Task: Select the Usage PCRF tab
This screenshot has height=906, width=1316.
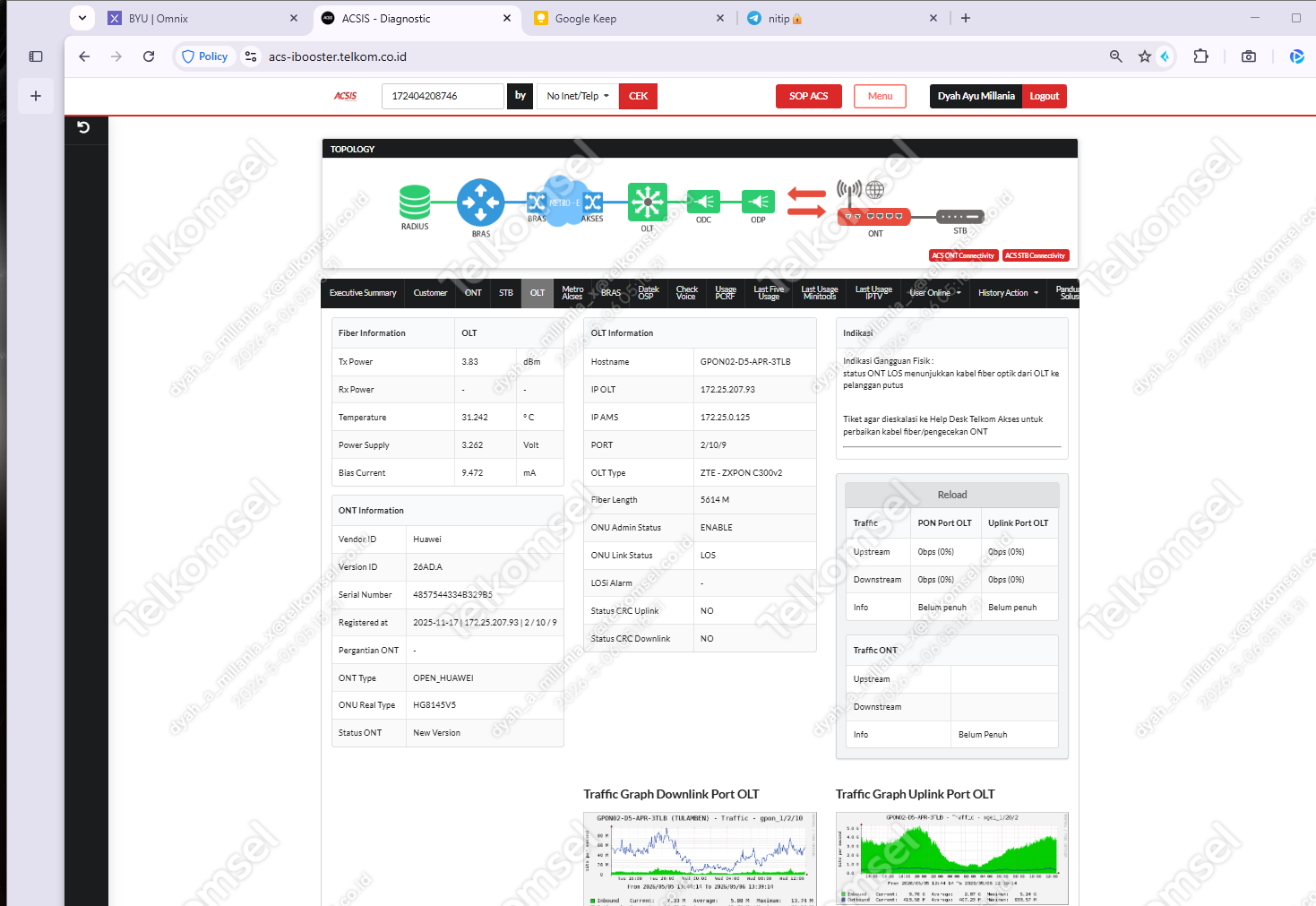Action: pos(726,293)
